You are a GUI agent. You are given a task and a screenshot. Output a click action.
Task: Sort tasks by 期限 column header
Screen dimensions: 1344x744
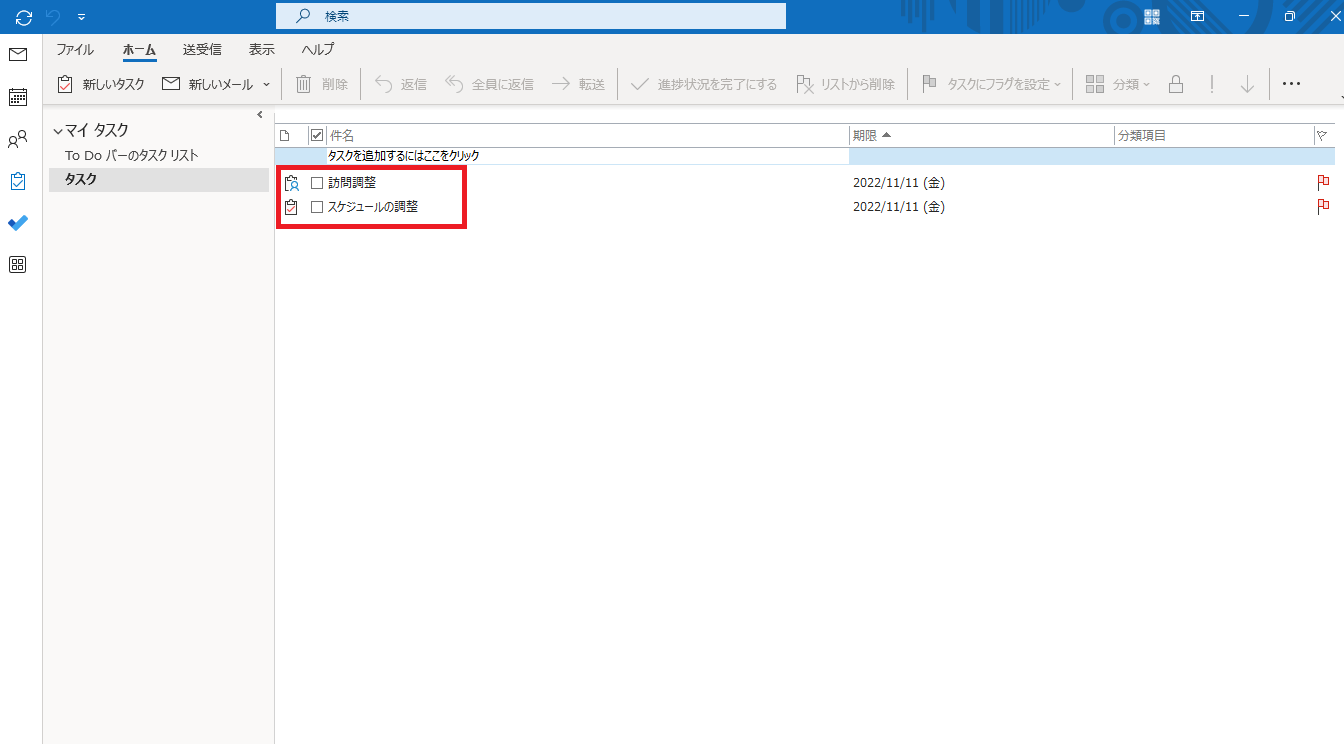click(x=980, y=135)
